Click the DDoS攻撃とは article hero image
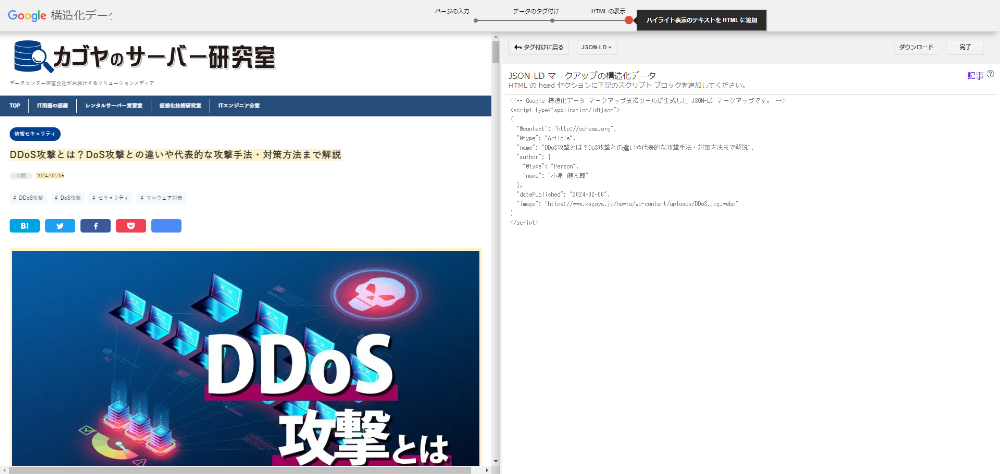Viewport: 1000px width, 474px height. click(245, 358)
